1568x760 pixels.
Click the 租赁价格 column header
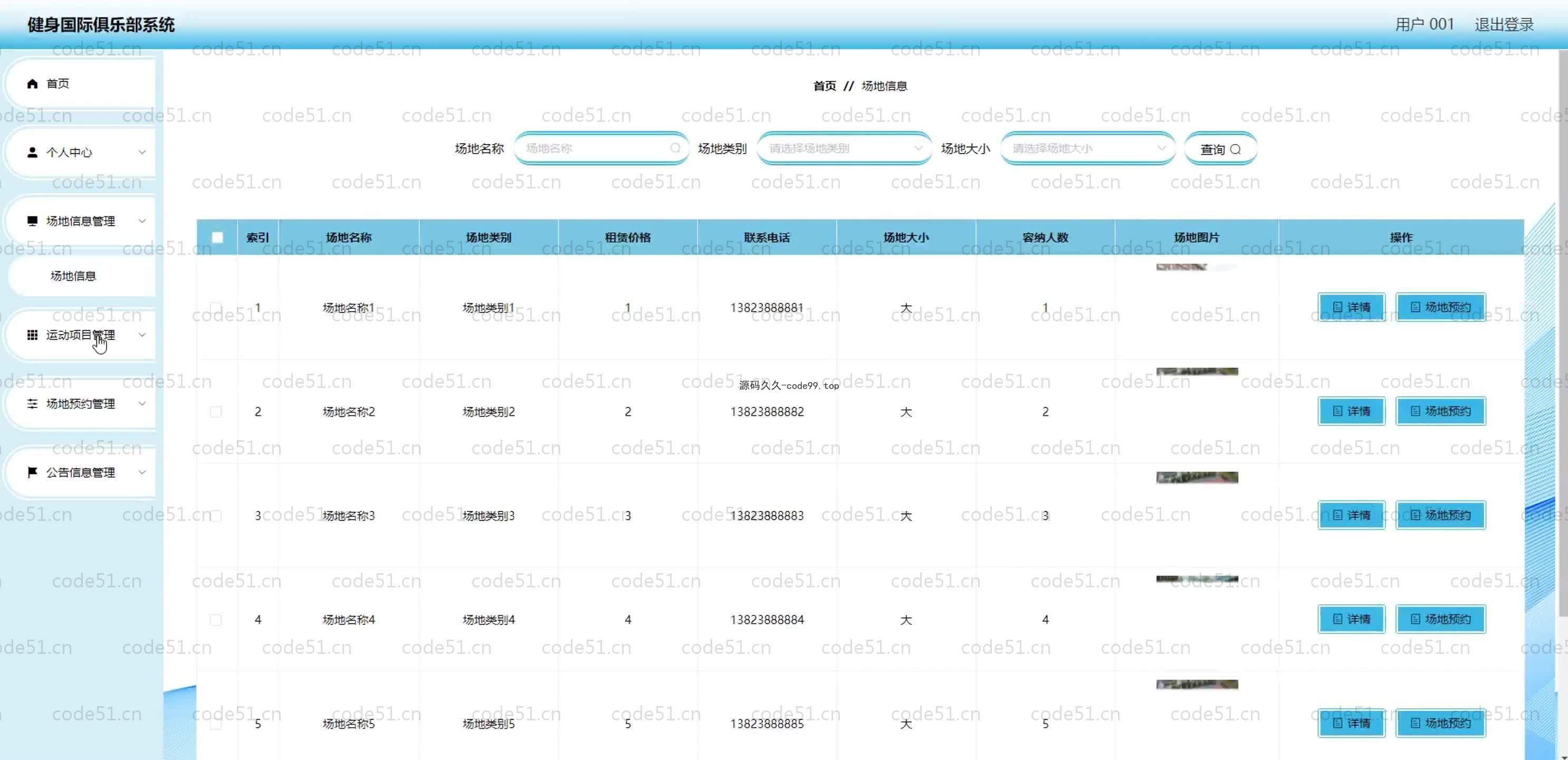627,237
